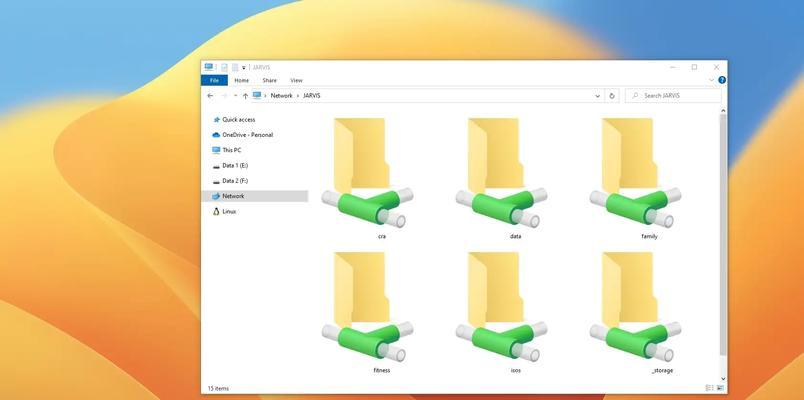Screen dimensions: 804x400
Task: Switch to details view in status bar
Action: [709, 388]
